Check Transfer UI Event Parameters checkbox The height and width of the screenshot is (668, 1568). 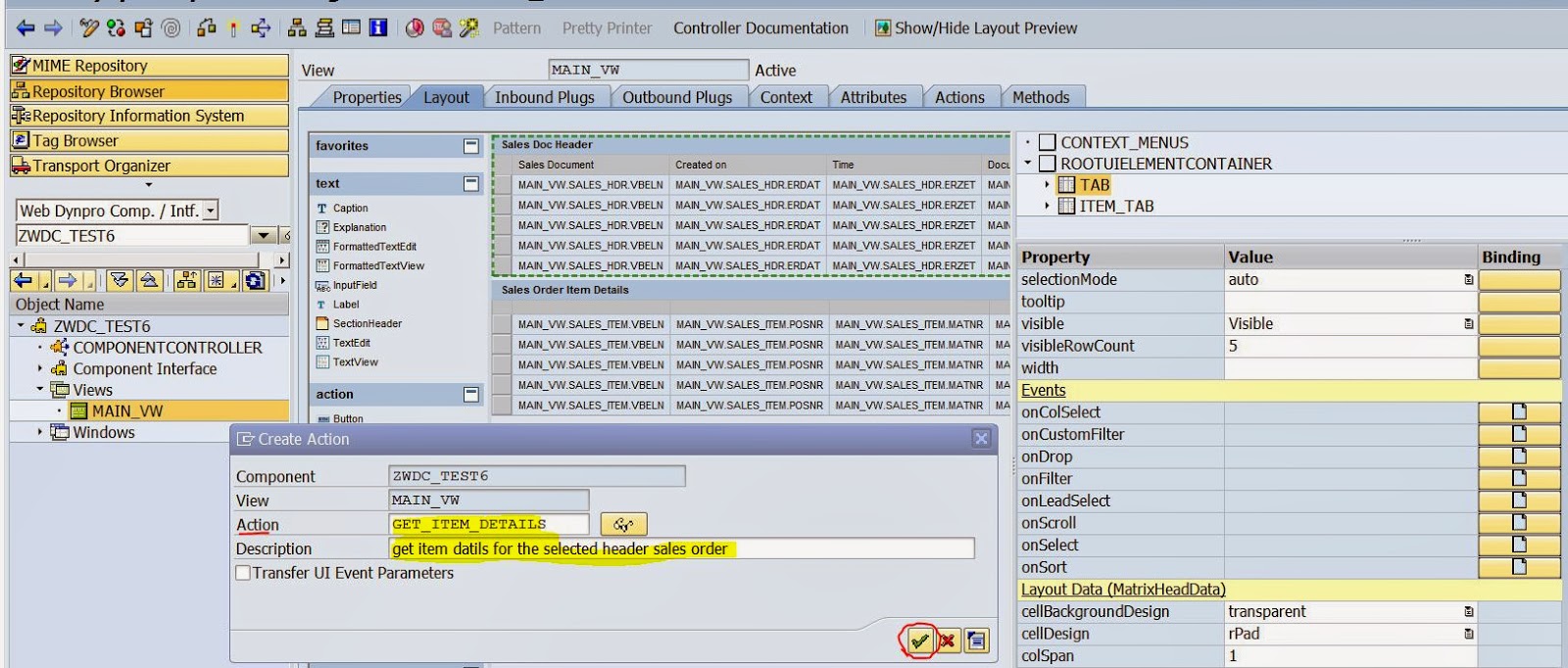point(243,573)
